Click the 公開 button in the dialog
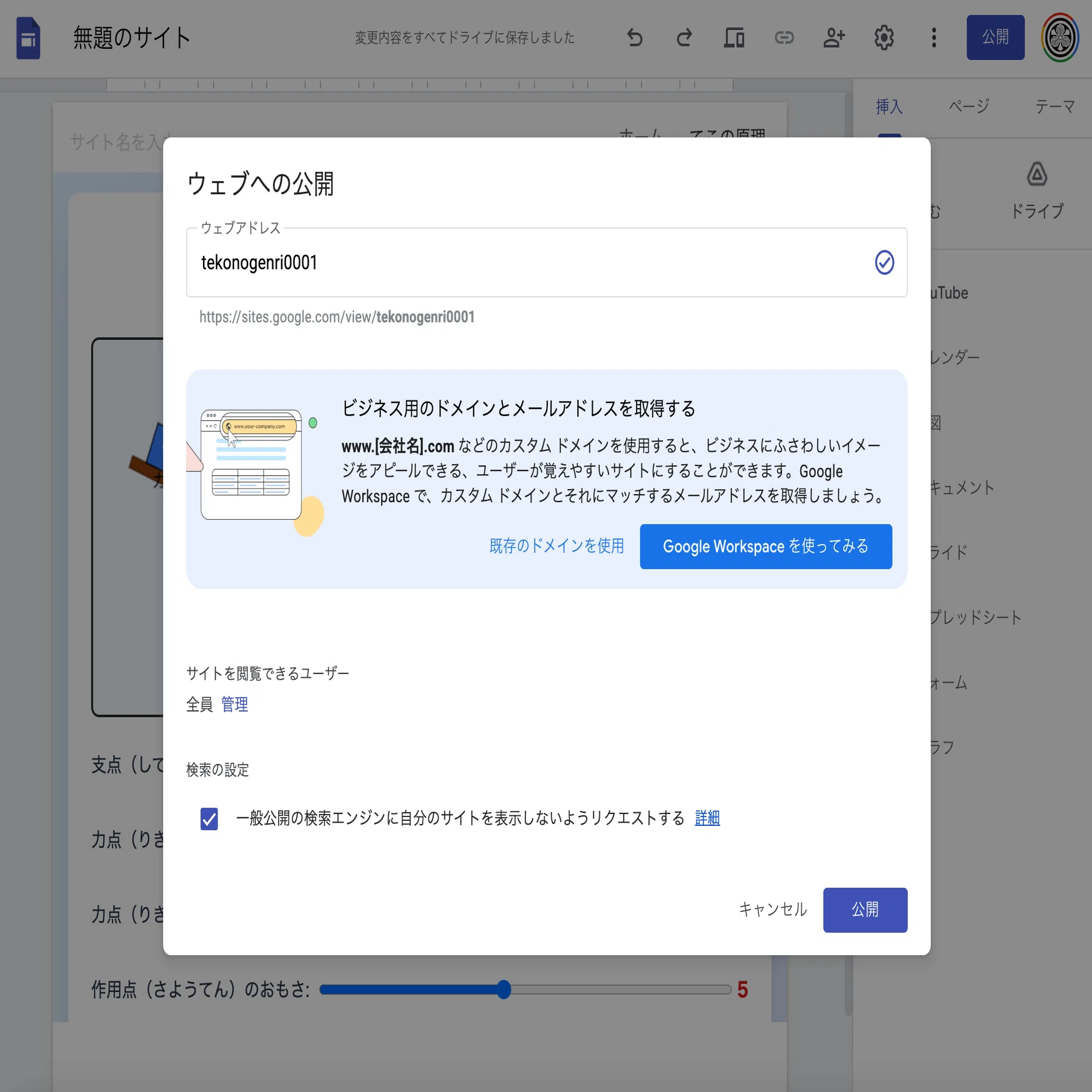The image size is (1092, 1092). point(865,910)
